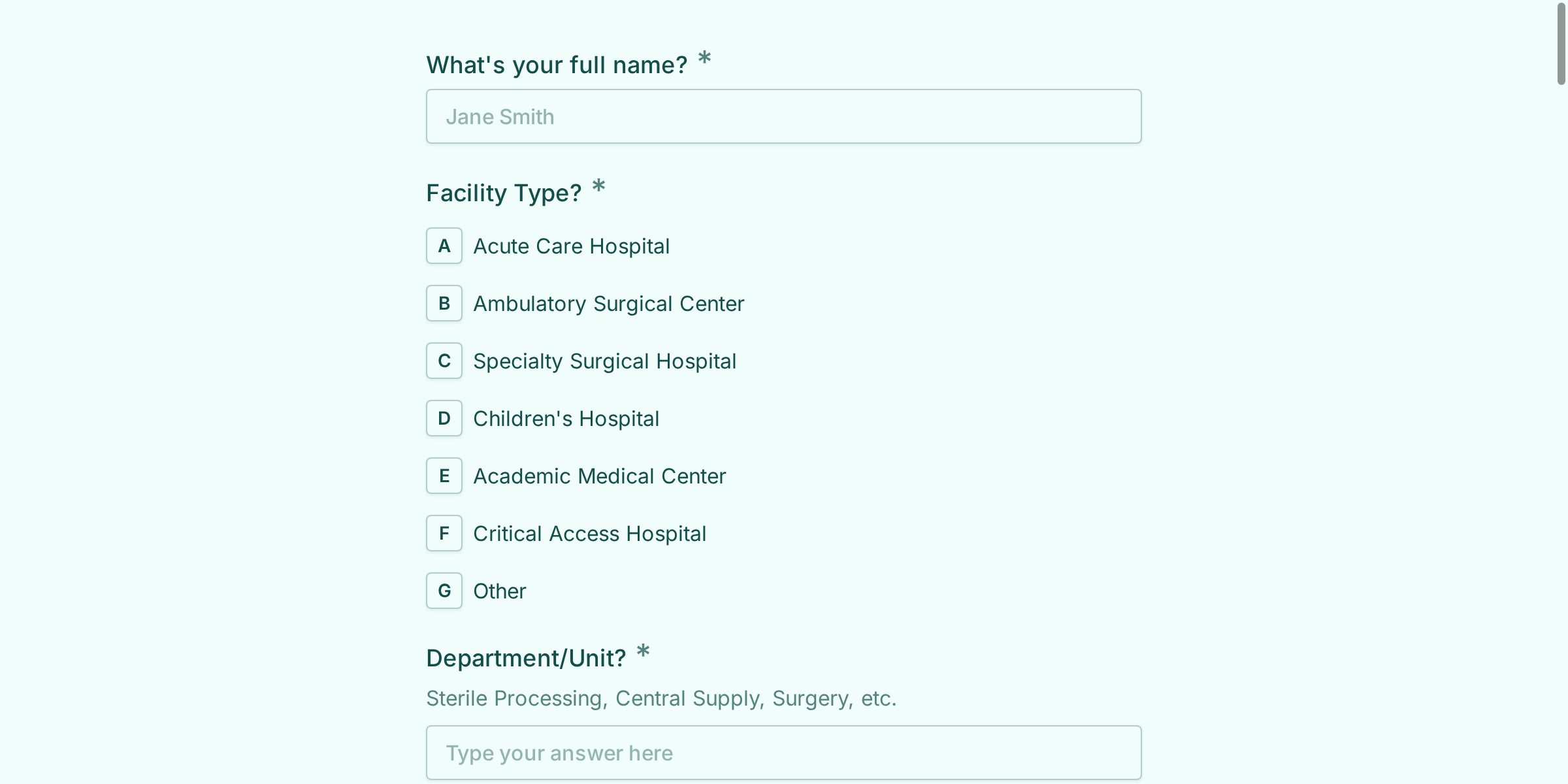This screenshot has height=784, width=1568.
Task: Click the G key badge icon
Action: point(444,591)
